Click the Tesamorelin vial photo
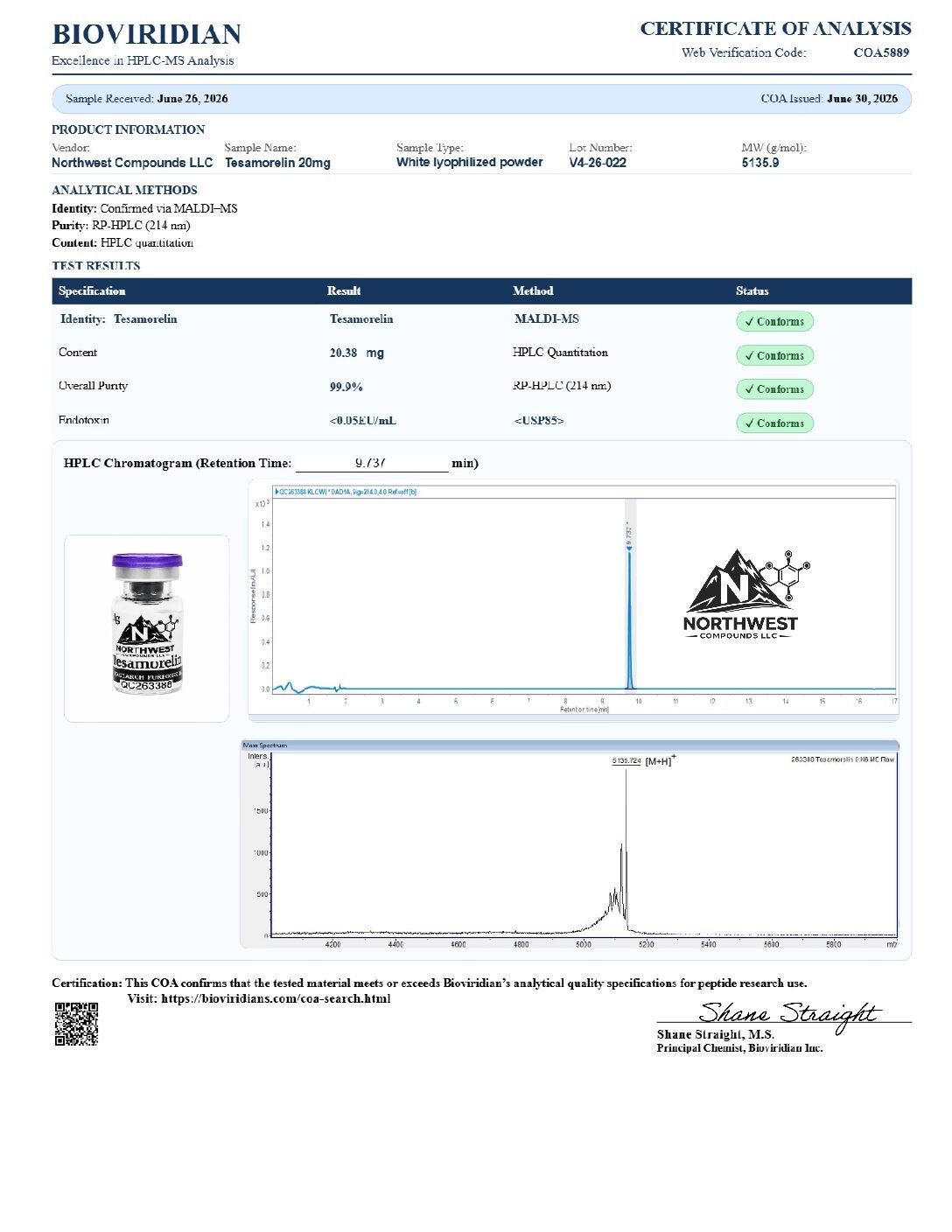The height and width of the screenshot is (1232, 952). 147,624
